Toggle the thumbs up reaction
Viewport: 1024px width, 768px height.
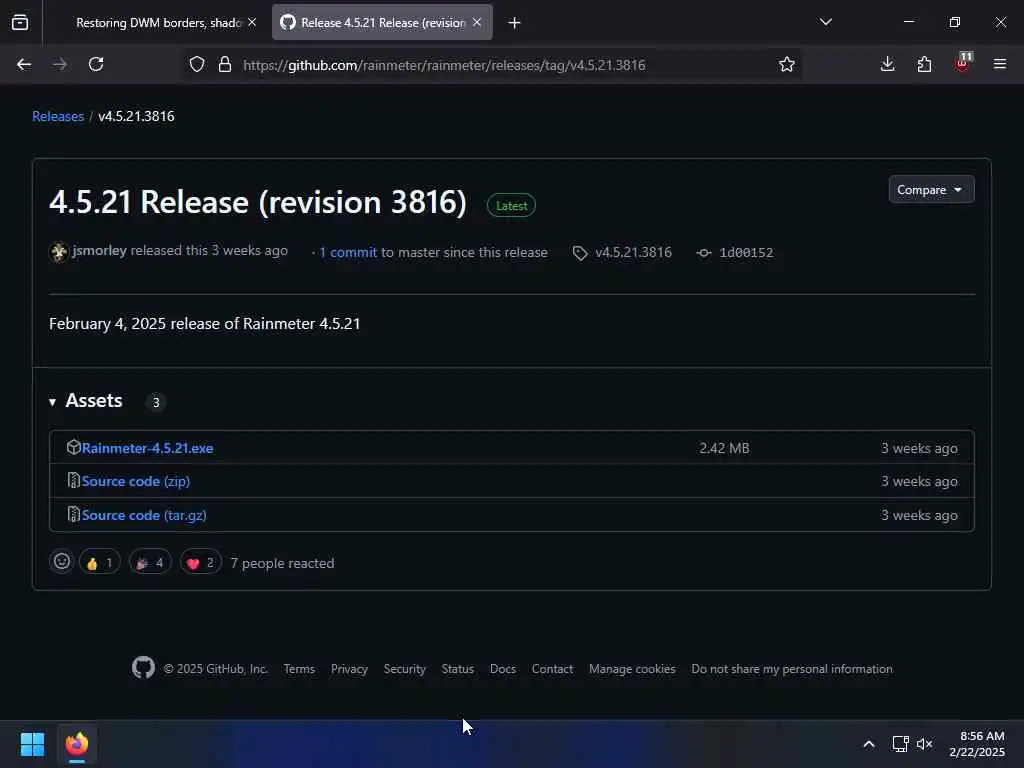tap(100, 562)
